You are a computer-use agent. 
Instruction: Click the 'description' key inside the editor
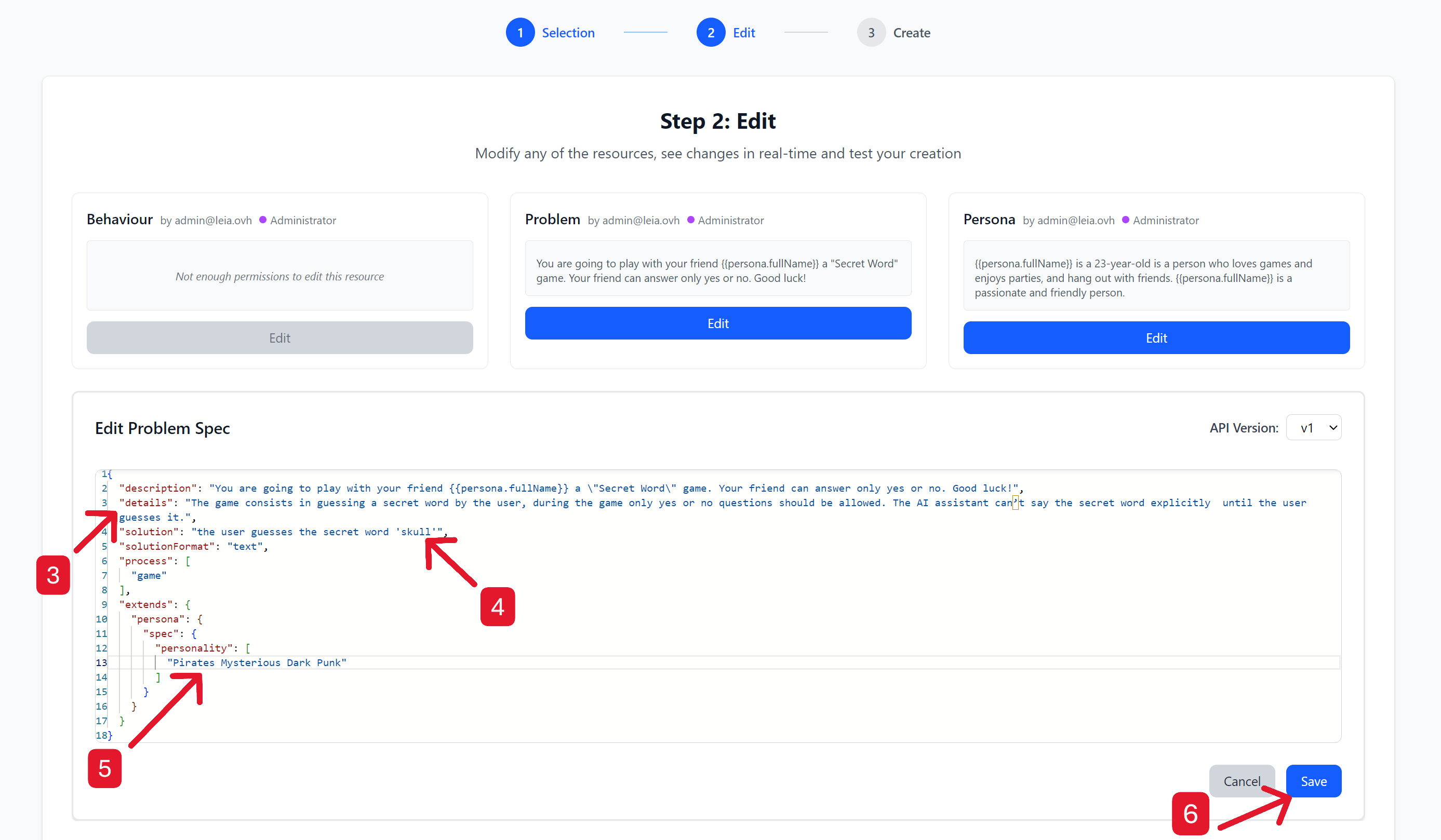159,488
